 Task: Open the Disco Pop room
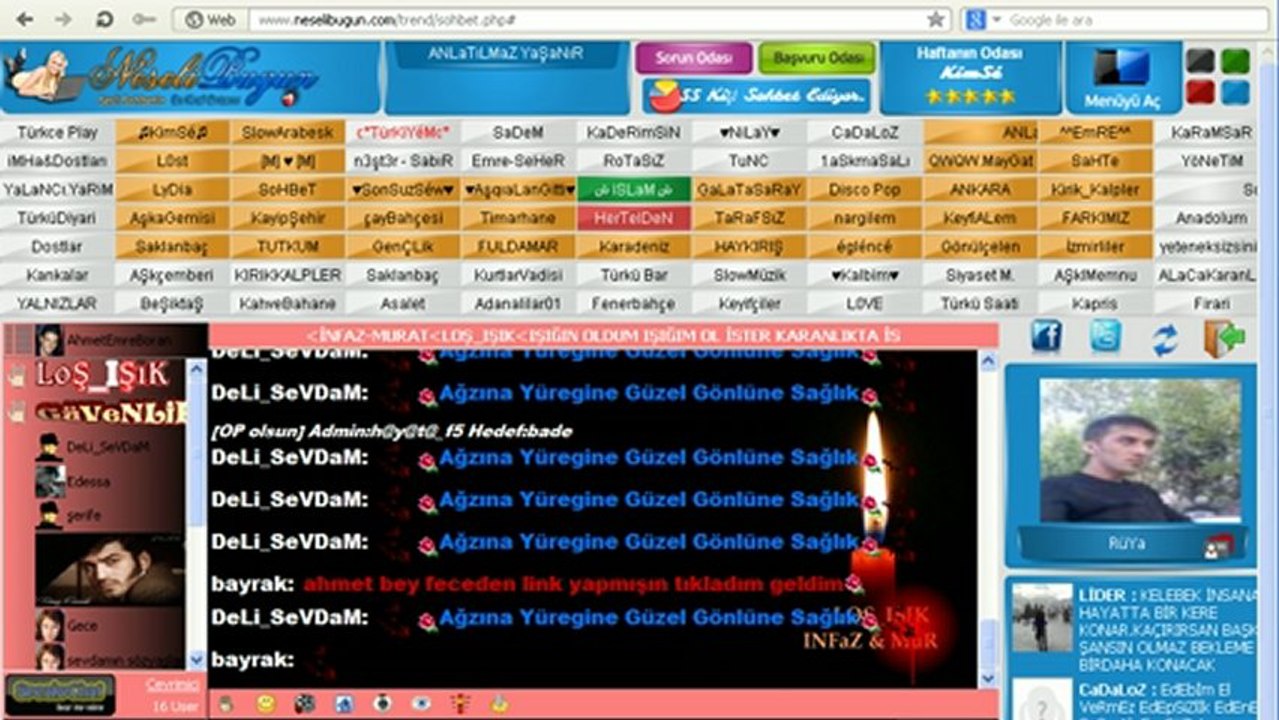coord(864,189)
